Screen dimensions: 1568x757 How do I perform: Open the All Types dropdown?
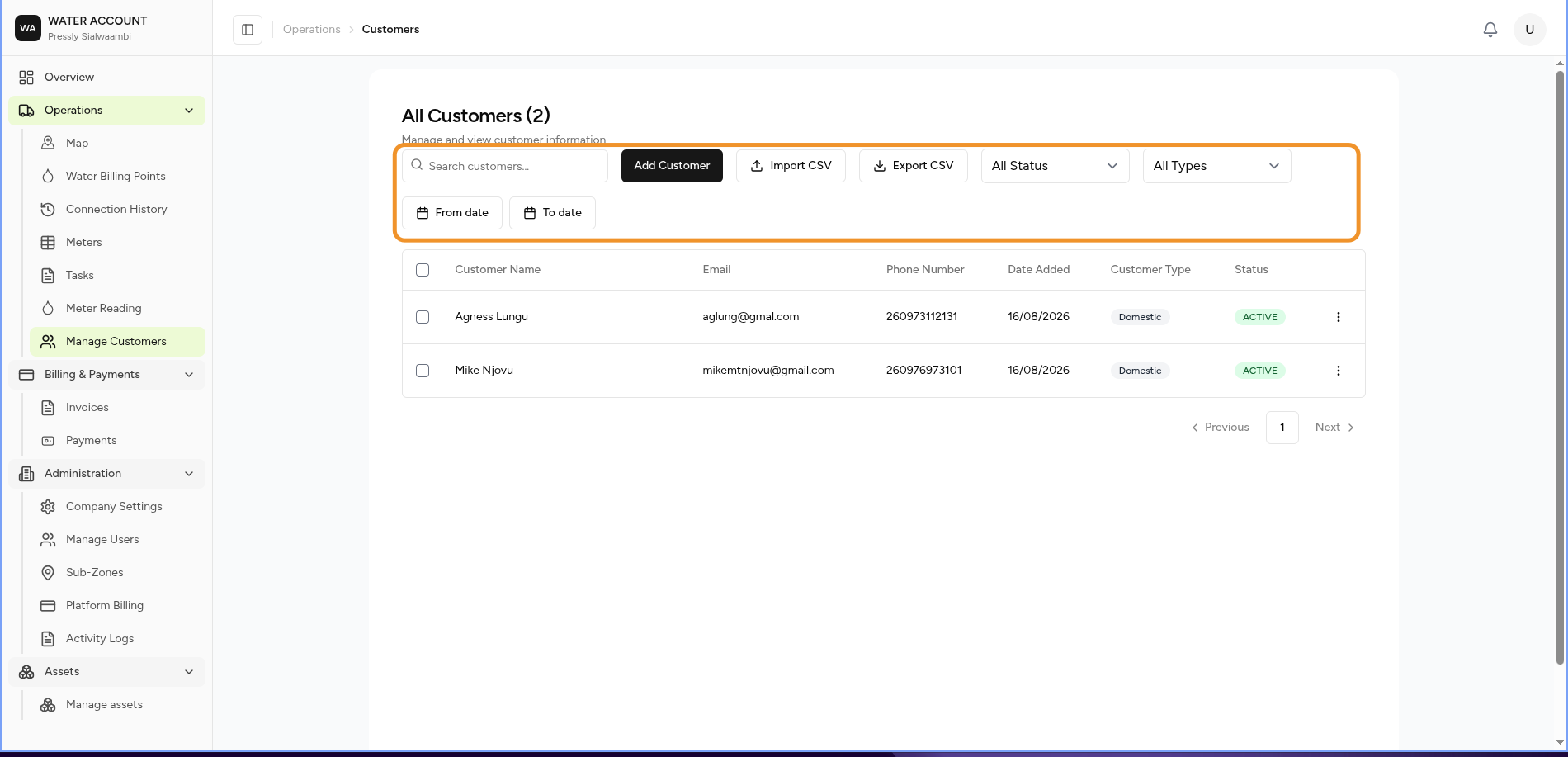pos(1216,166)
